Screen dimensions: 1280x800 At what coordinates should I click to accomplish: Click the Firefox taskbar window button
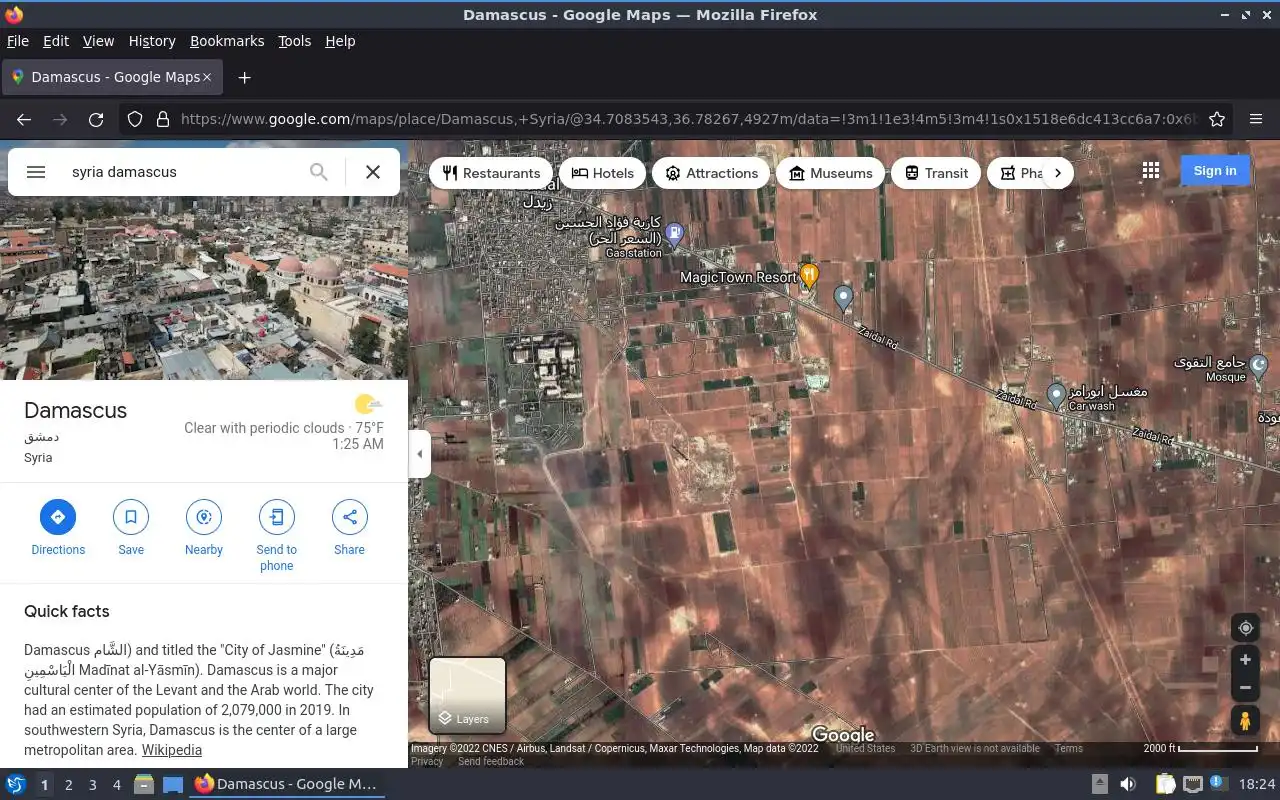(286, 784)
